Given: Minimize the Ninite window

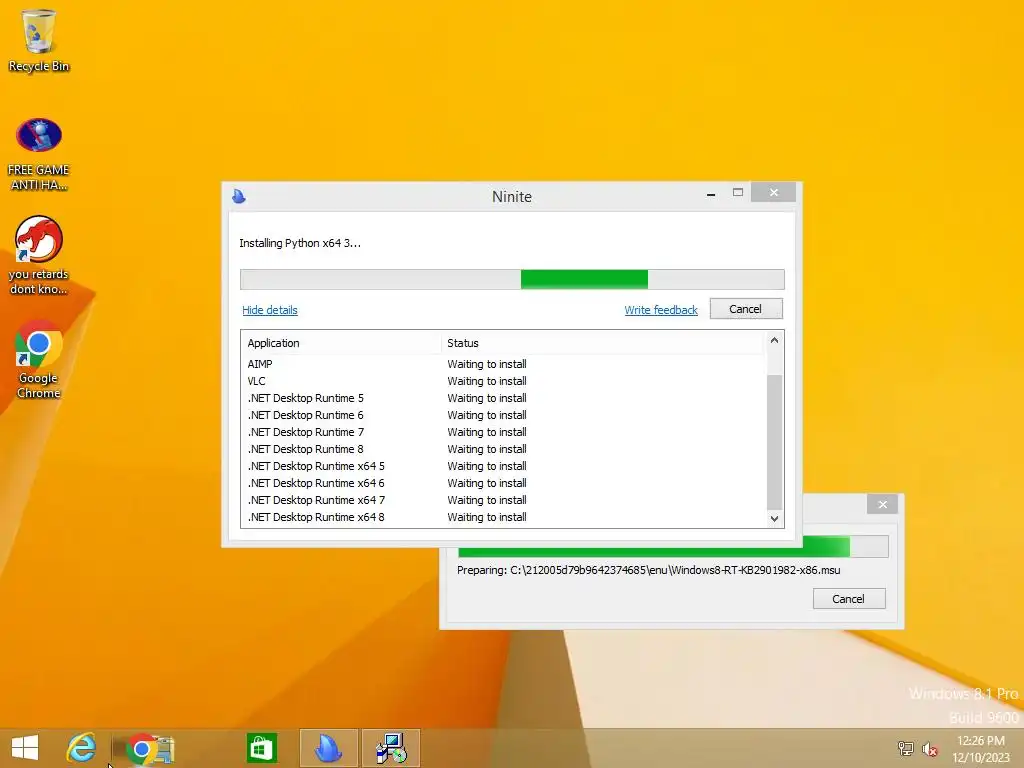Looking at the screenshot, I should [x=711, y=194].
